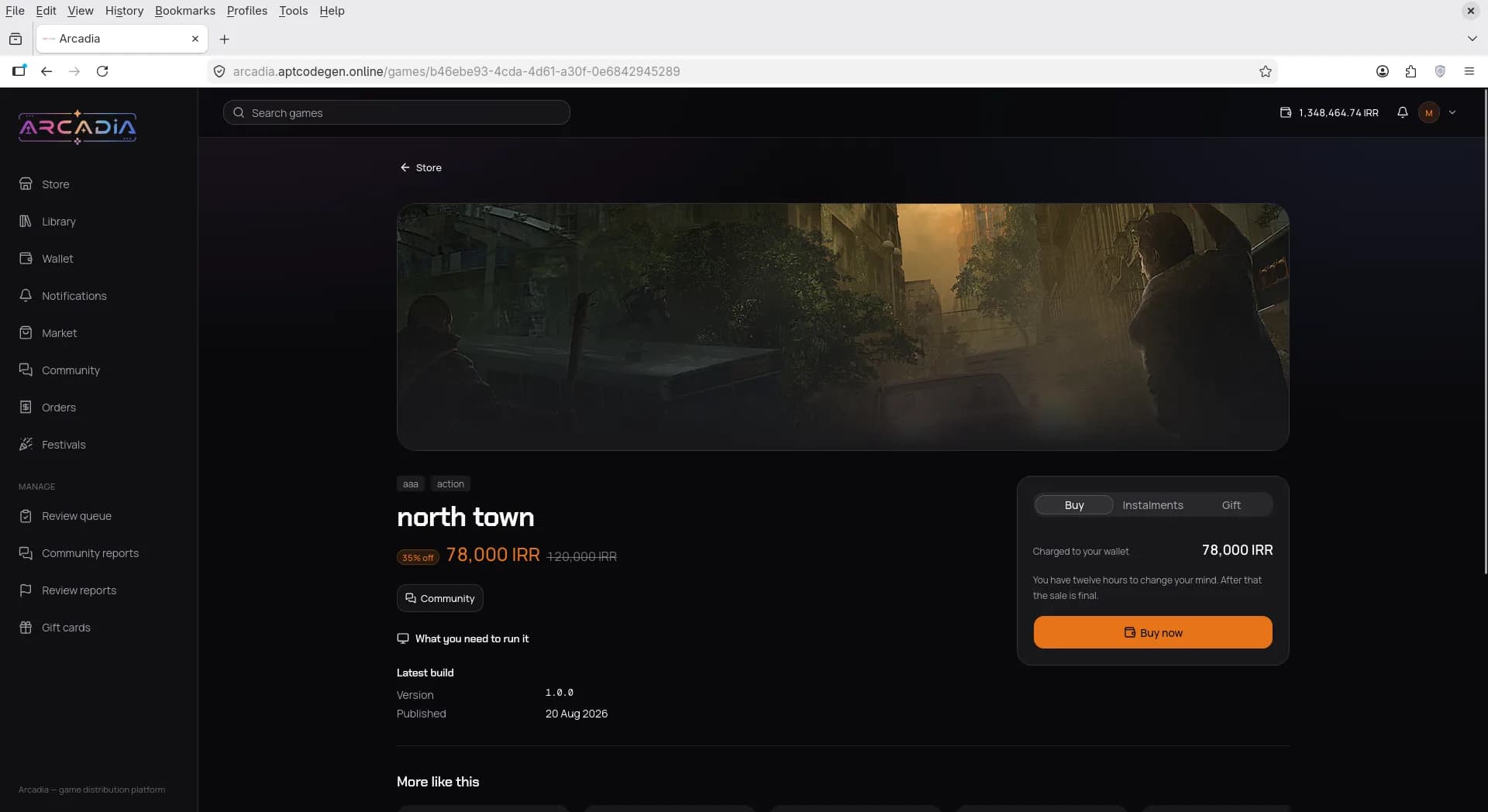Open the list all tabs dropdown

pos(1472,39)
